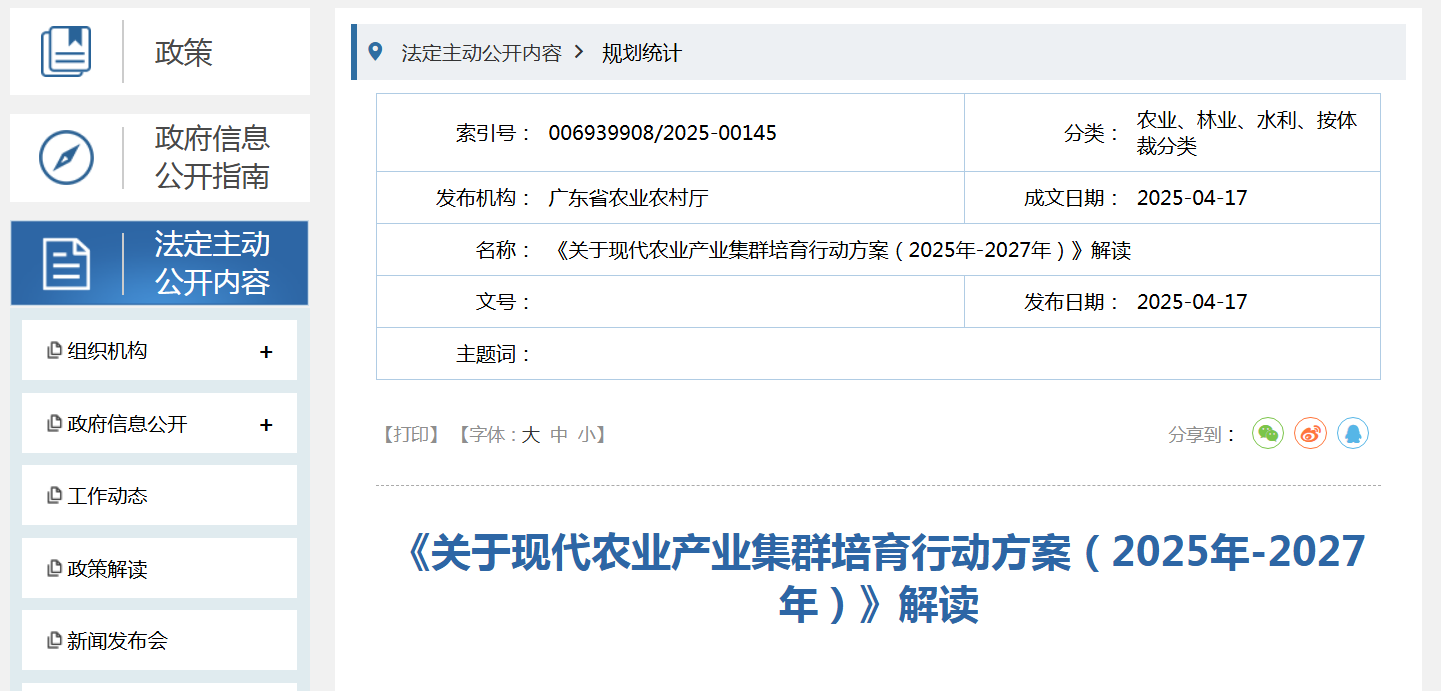Expand the 政府信息公开 plus sign
The image size is (1441, 691).
click(x=266, y=425)
